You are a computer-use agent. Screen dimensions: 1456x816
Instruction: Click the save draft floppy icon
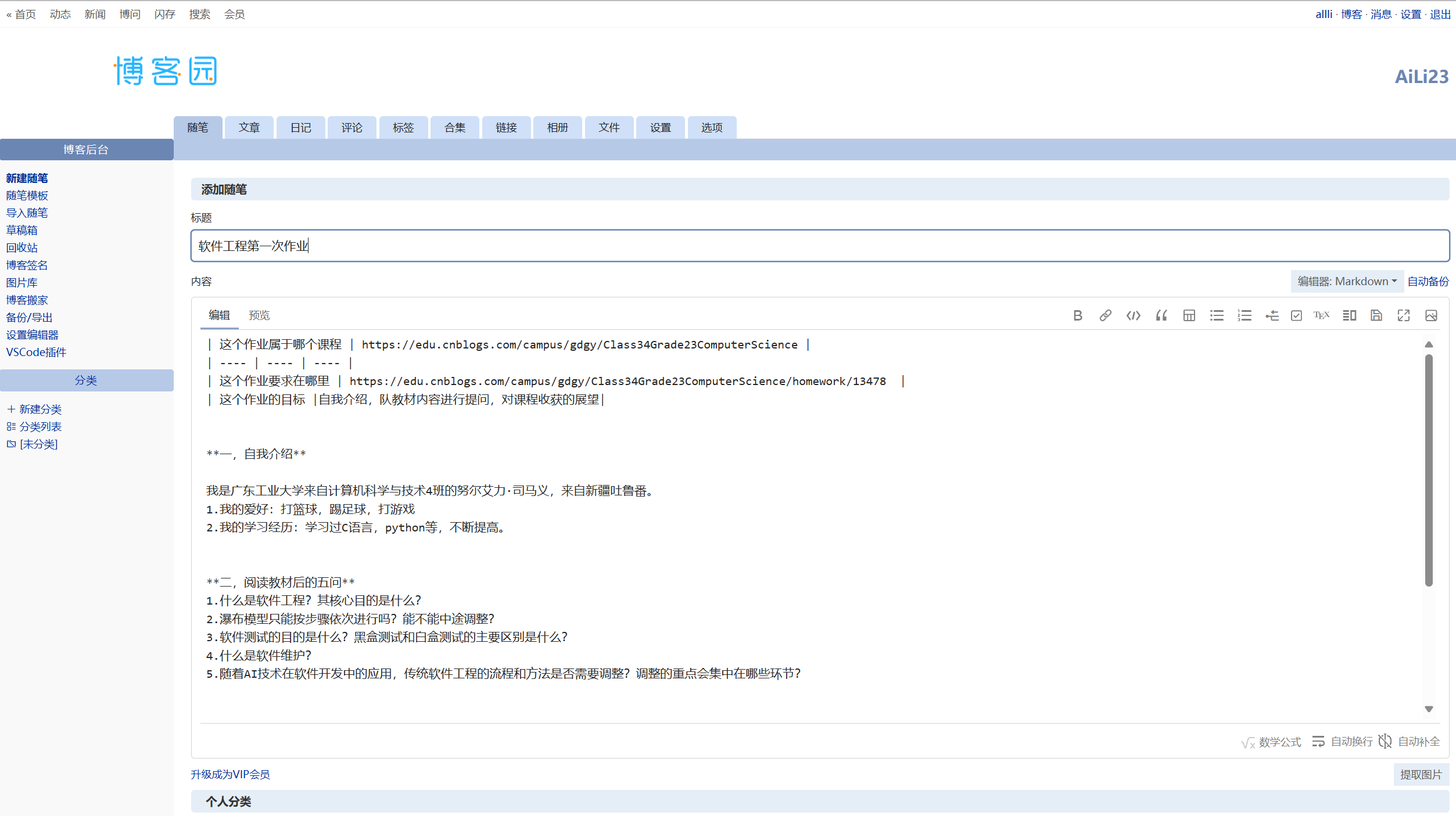[1376, 315]
